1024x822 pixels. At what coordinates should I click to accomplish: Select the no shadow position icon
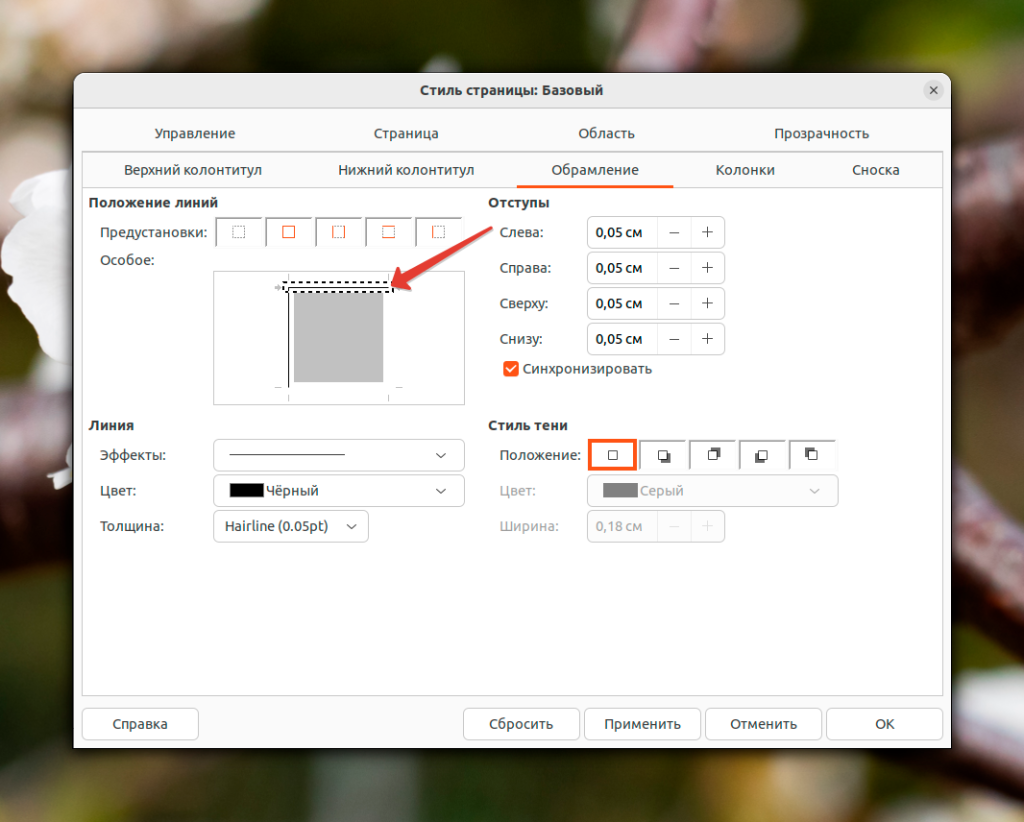(x=613, y=455)
